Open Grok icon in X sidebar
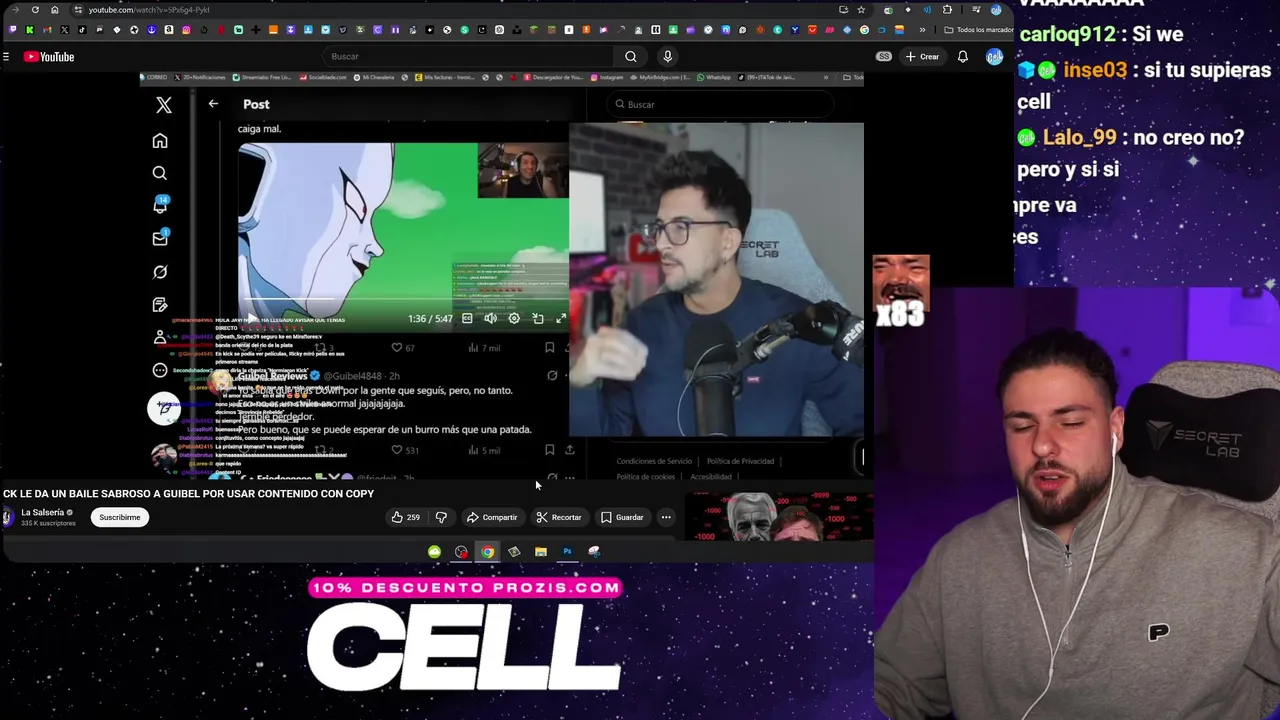Viewport: 1280px width, 720px height. coord(160,272)
